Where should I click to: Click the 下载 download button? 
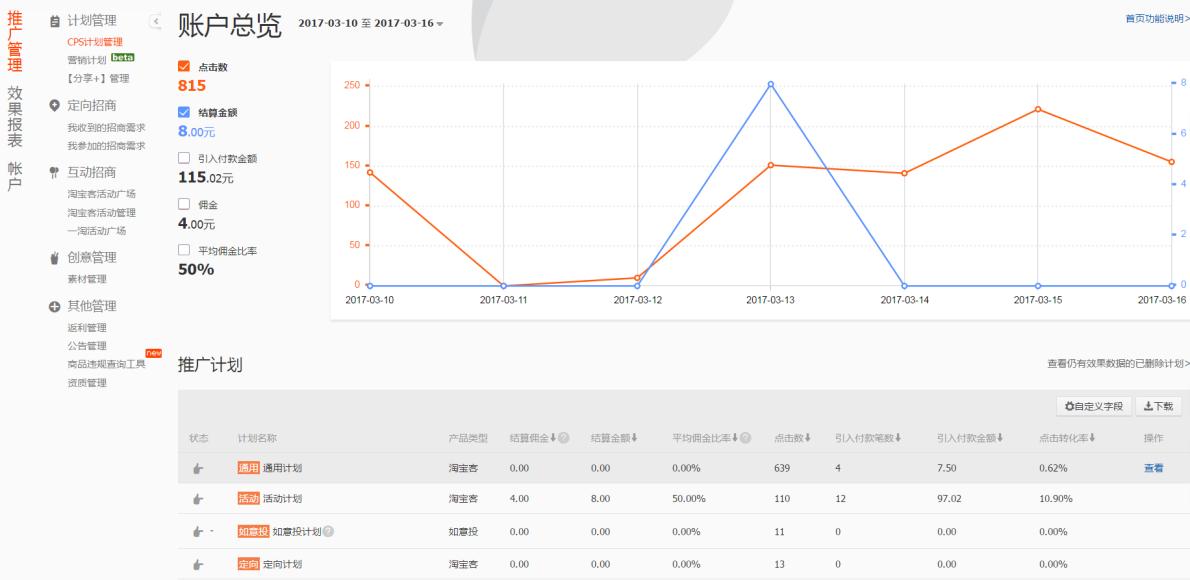coord(1157,406)
